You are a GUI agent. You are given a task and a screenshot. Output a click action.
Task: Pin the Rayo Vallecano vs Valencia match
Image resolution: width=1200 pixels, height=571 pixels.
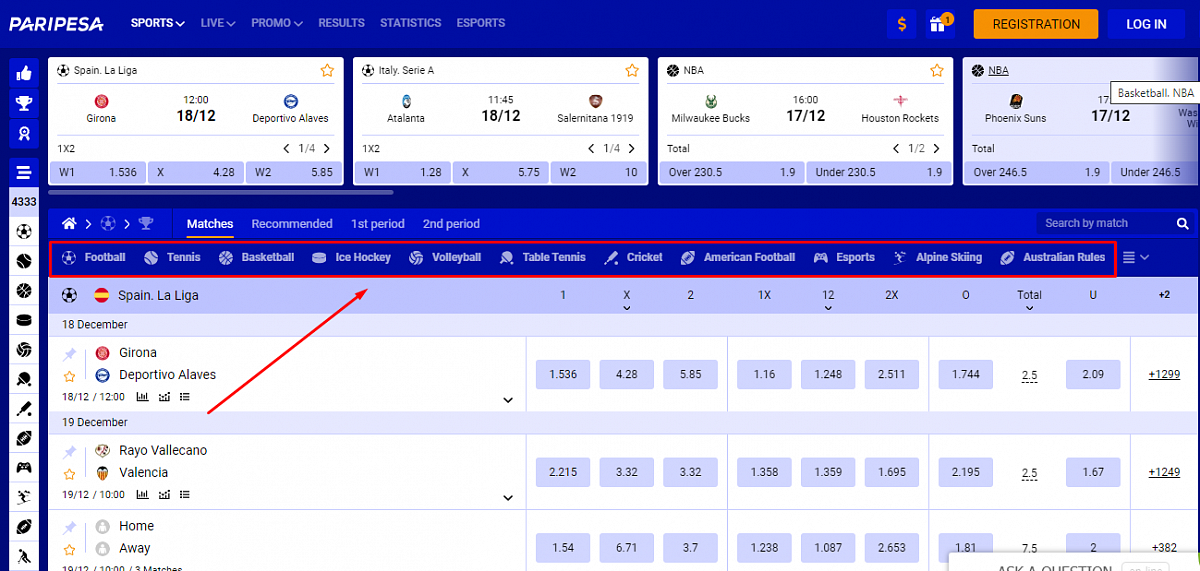(70, 452)
